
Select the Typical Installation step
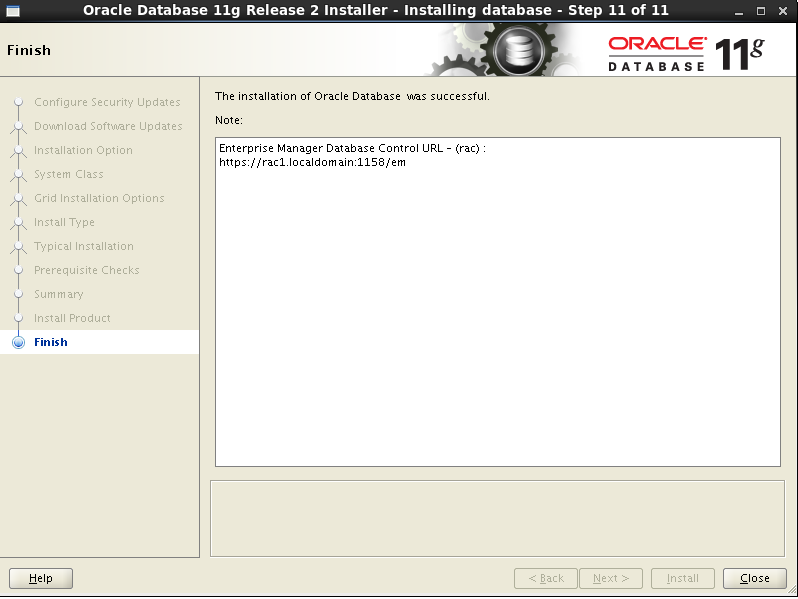(84, 246)
